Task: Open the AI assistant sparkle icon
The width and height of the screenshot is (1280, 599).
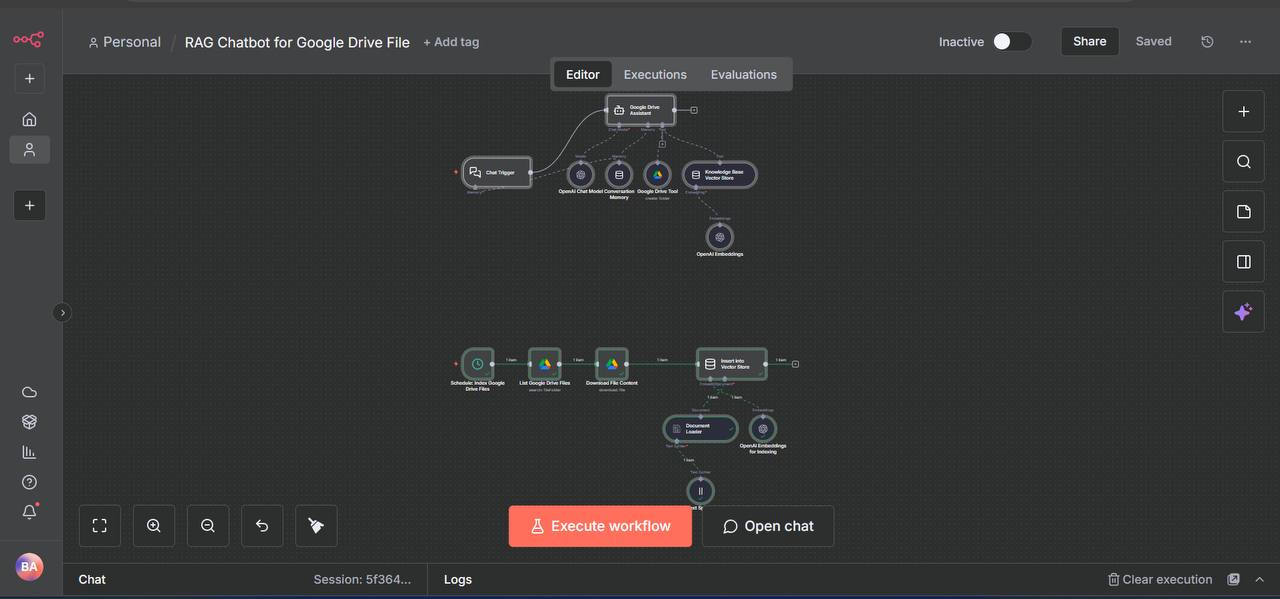Action: [x=1244, y=312]
